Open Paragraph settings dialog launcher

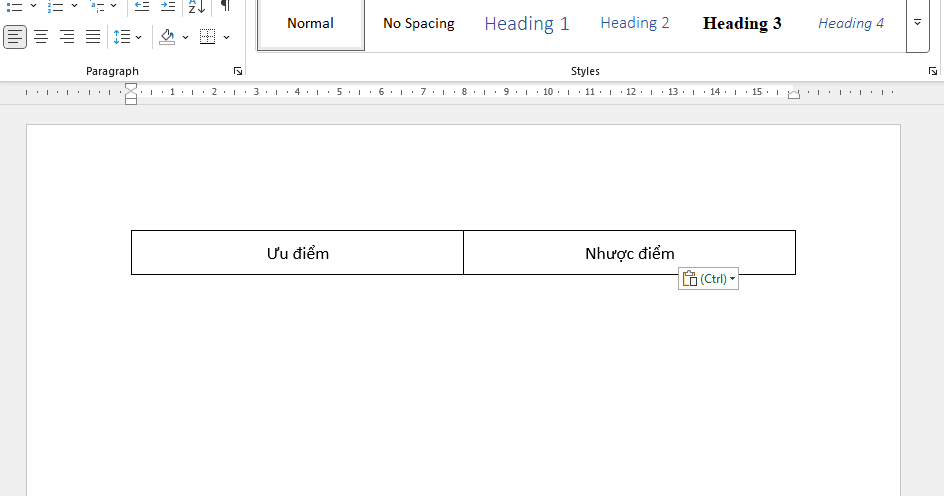238,71
